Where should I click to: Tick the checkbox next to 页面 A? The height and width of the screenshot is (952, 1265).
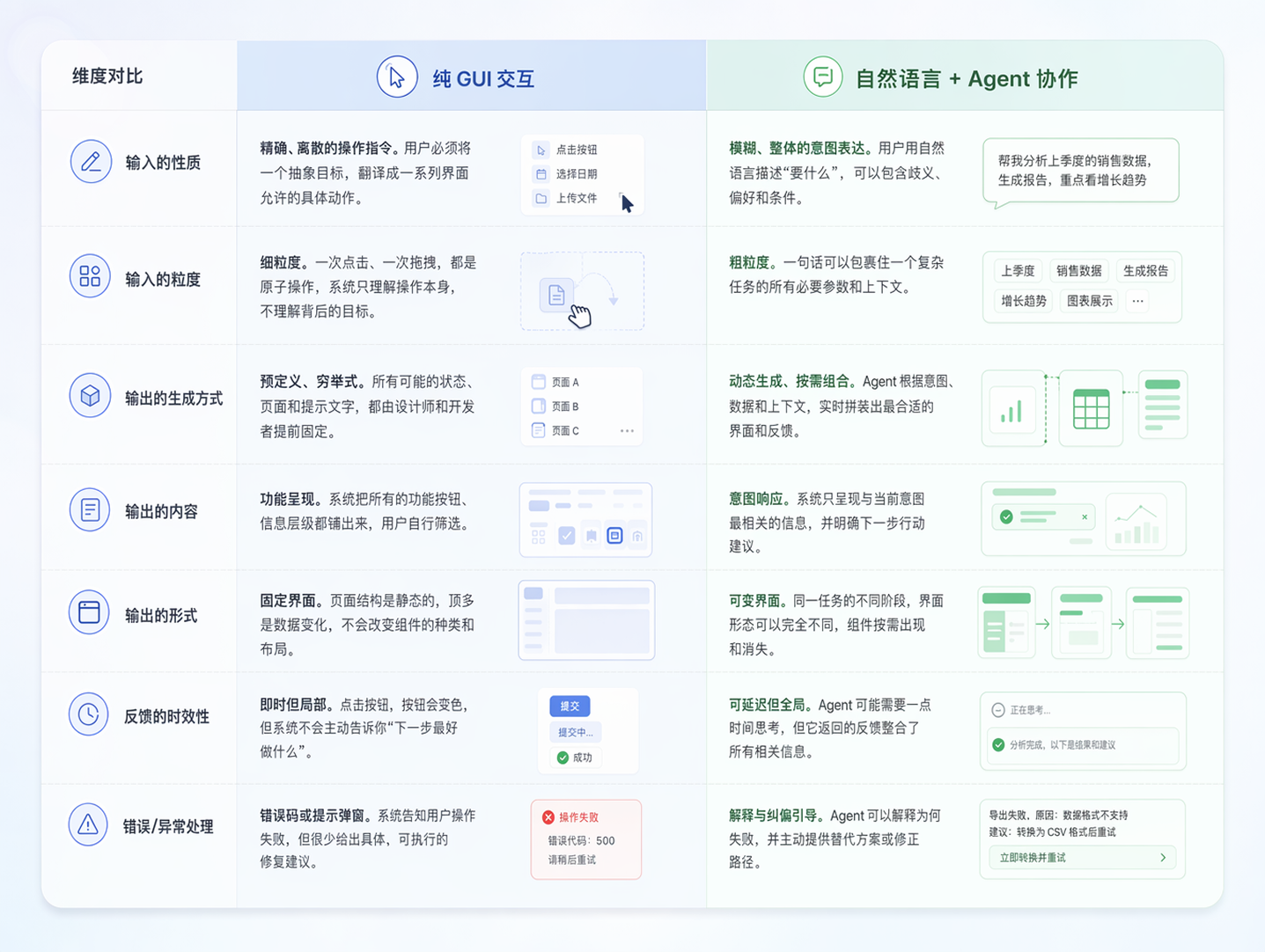coord(539,382)
